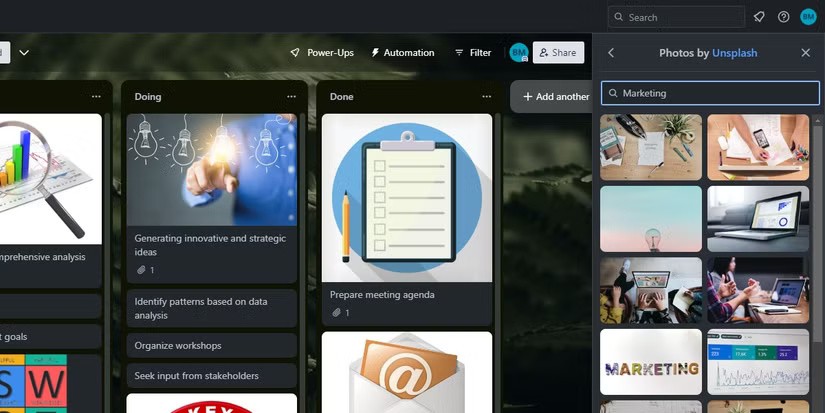The image size is (825, 413).
Task: Open the notifications icon in top bar
Action: click(x=759, y=17)
